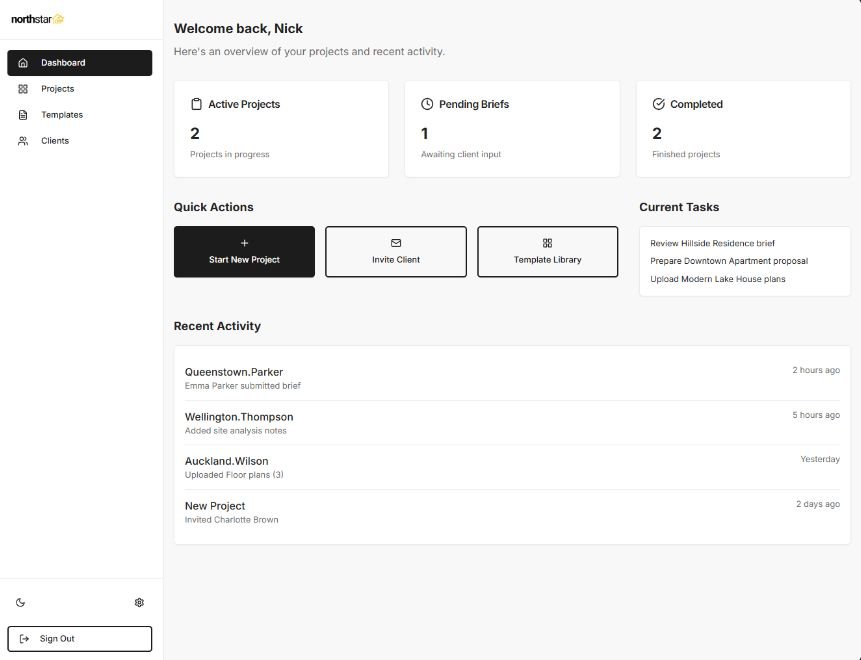The height and width of the screenshot is (660, 861).
Task: Open Wellington.Thompson activity entry
Action: tap(512, 423)
